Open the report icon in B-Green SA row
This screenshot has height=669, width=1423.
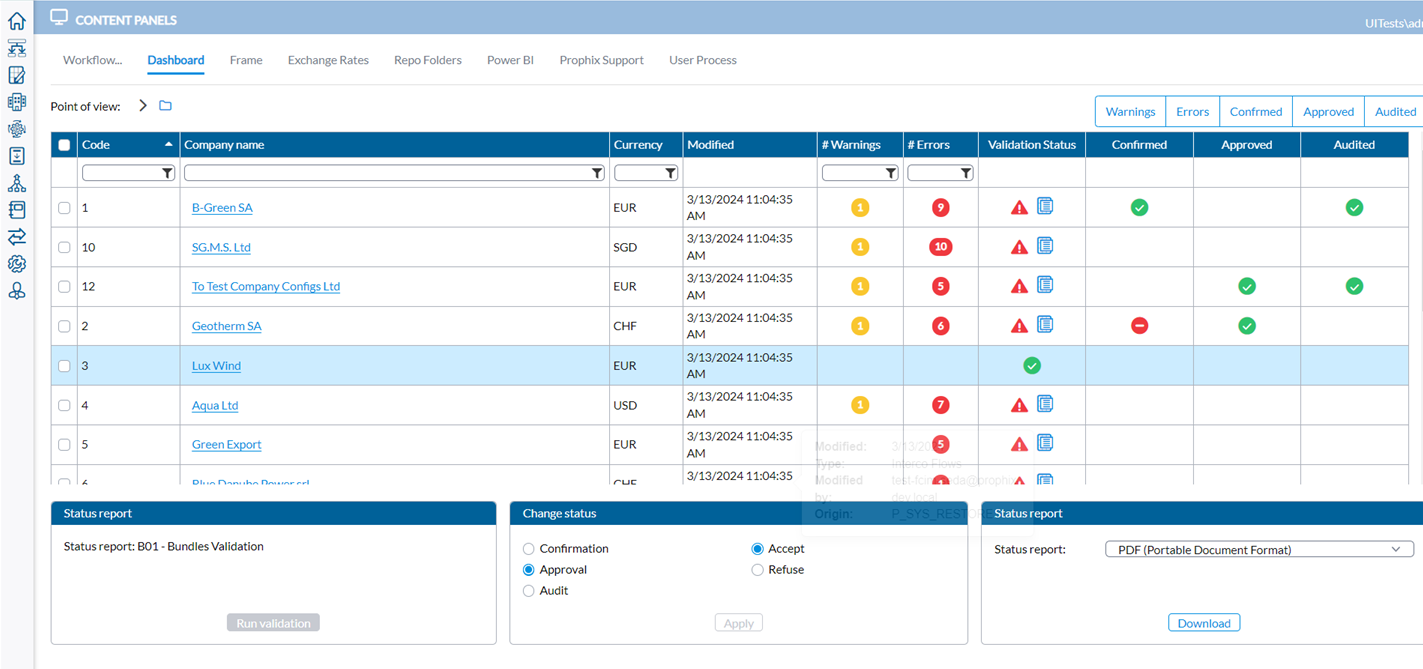click(1045, 206)
